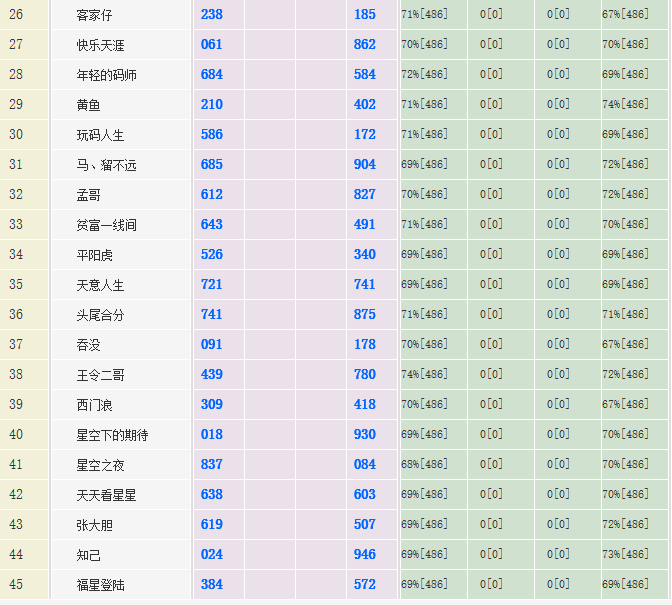Open user 孟哥 in row 32

pyautogui.click(x=89, y=195)
